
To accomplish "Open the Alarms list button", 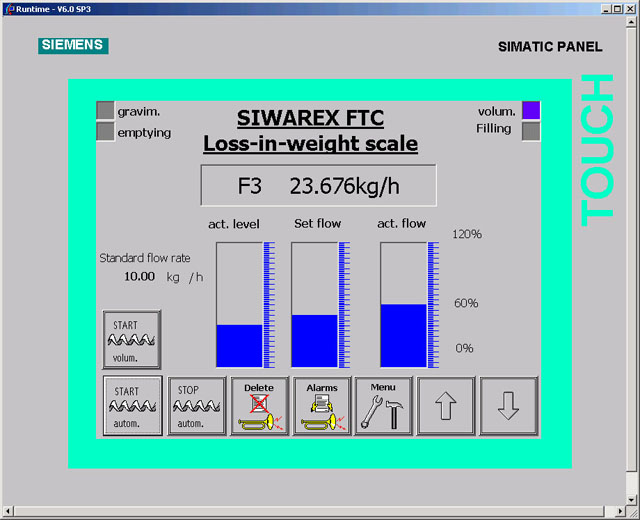I will coord(321,405).
